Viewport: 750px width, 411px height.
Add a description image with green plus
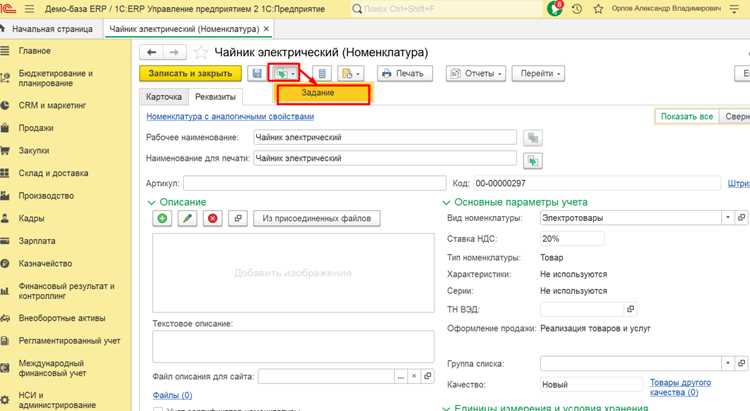tap(162, 218)
